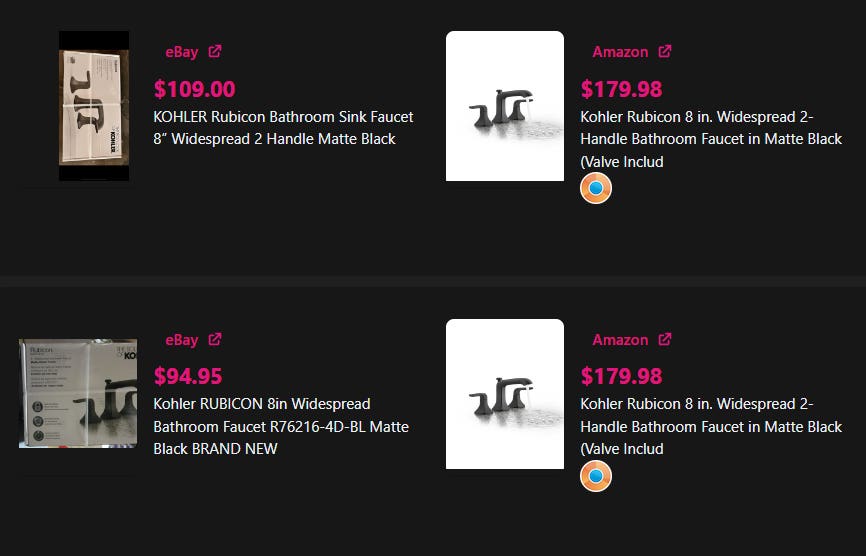Screen dimensions: 866x556
Task: Click orange circle badge in Amazon listing beside $94.95 item
Action: (x=596, y=476)
